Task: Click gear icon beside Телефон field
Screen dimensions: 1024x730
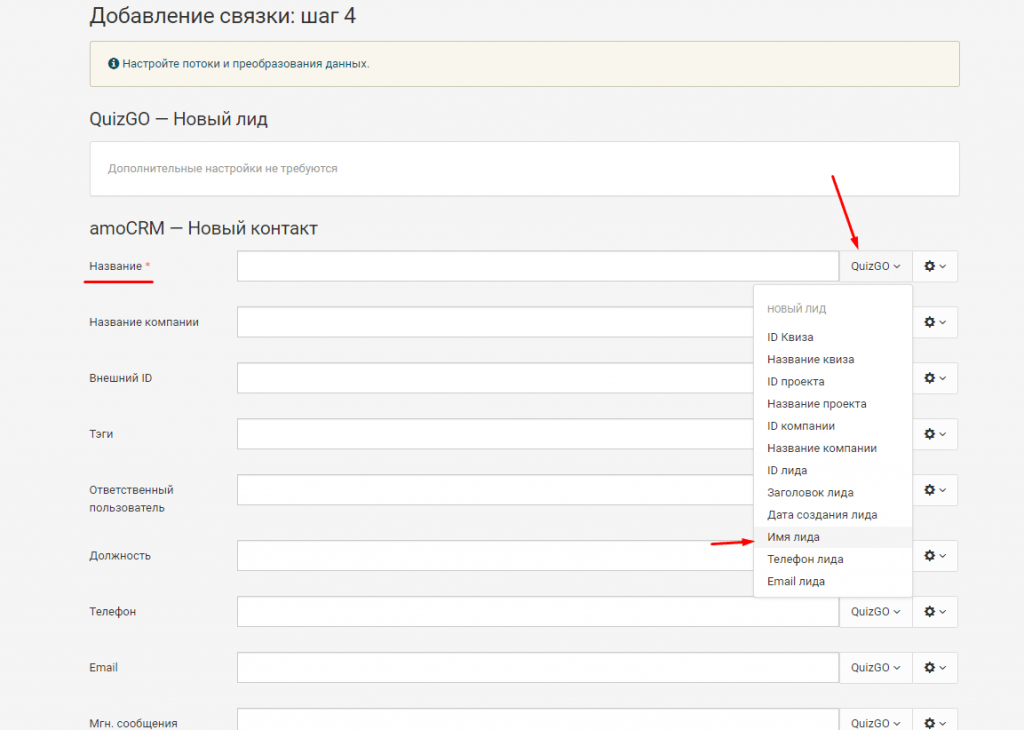Action: [x=935, y=612]
